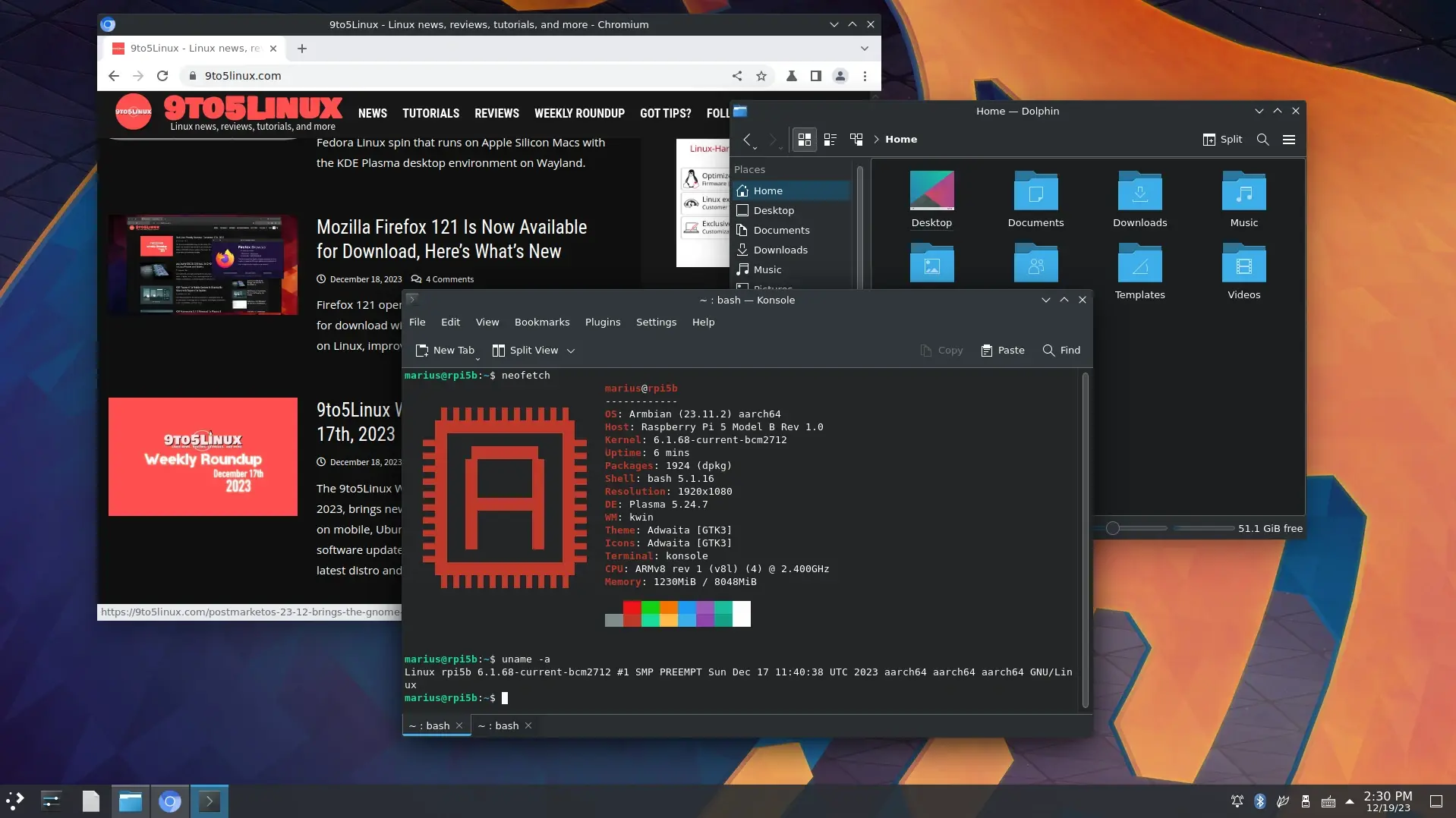Image resolution: width=1456 pixels, height=818 pixels.
Task: Expand breadcrumb chevron before Home in Dolphin
Action: (x=876, y=140)
